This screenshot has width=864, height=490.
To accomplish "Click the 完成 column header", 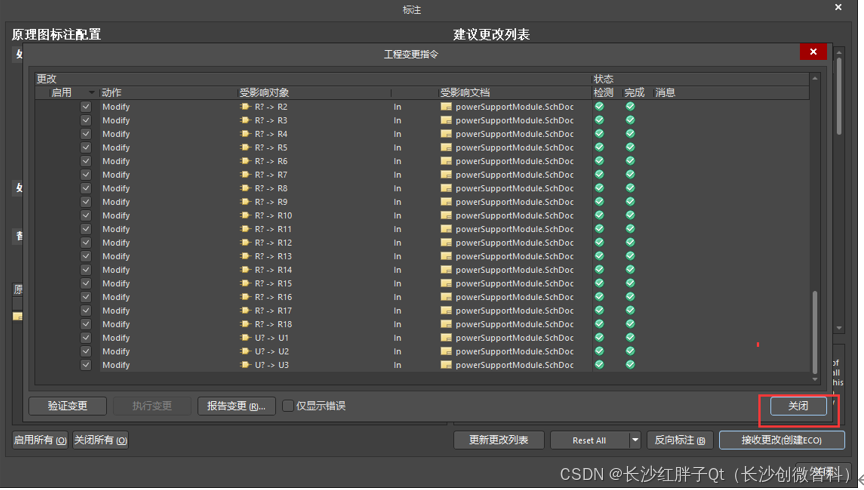I will point(635,93).
